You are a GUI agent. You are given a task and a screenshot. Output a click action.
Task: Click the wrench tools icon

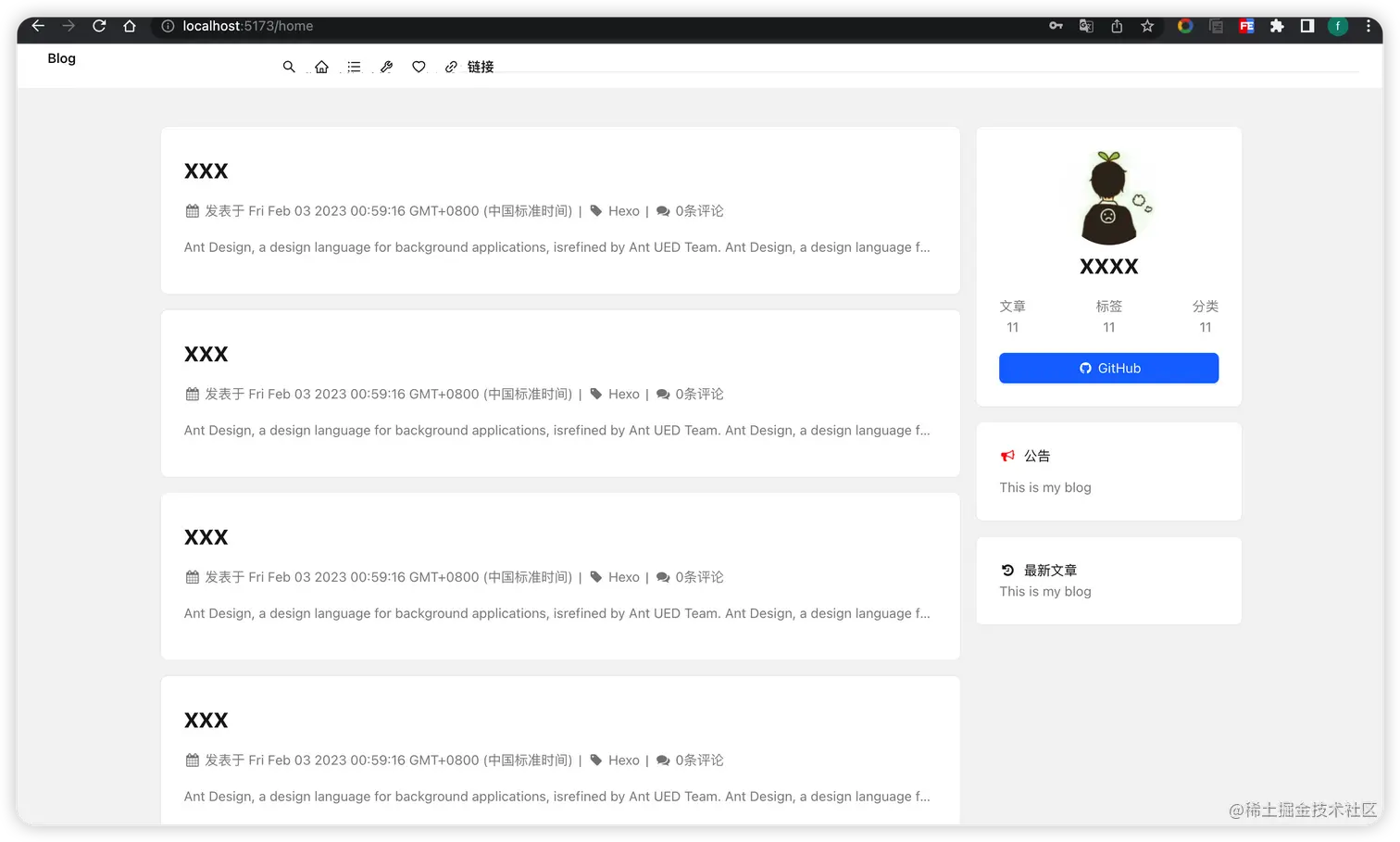[386, 66]
